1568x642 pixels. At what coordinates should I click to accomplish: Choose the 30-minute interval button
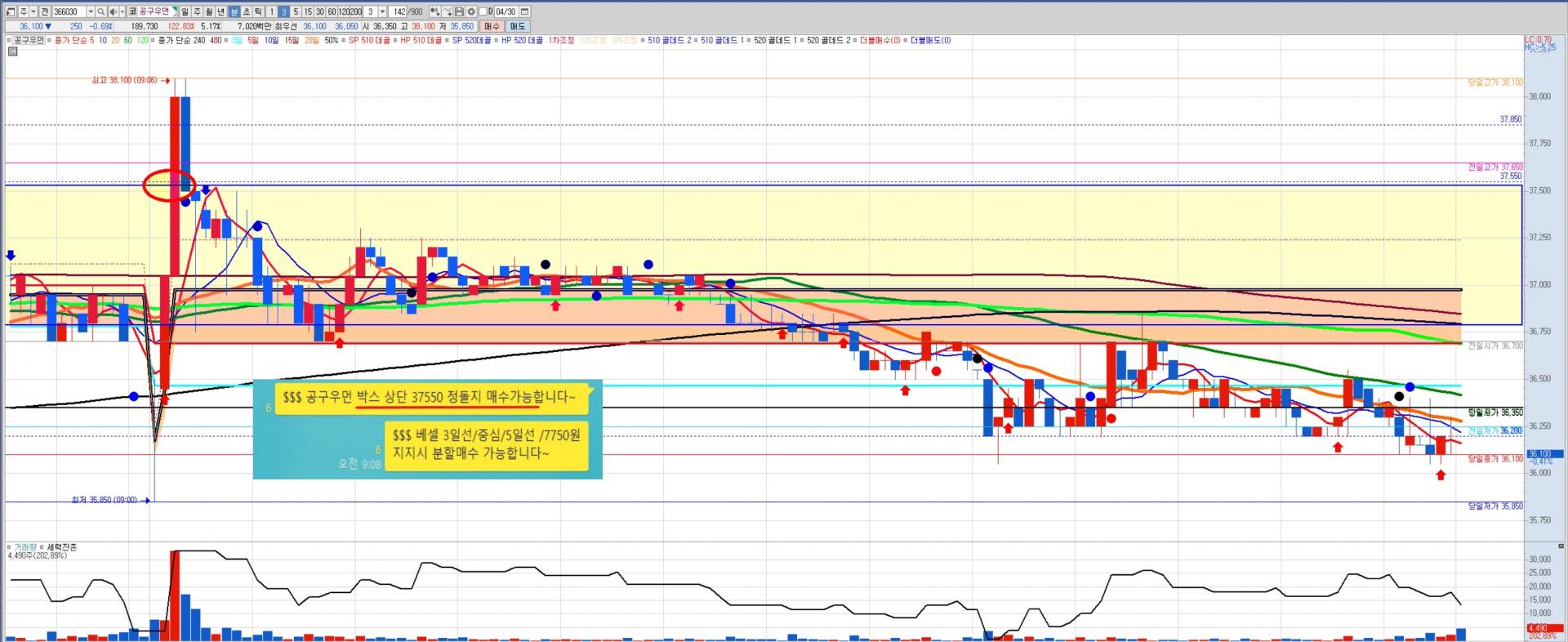[320, 11]
